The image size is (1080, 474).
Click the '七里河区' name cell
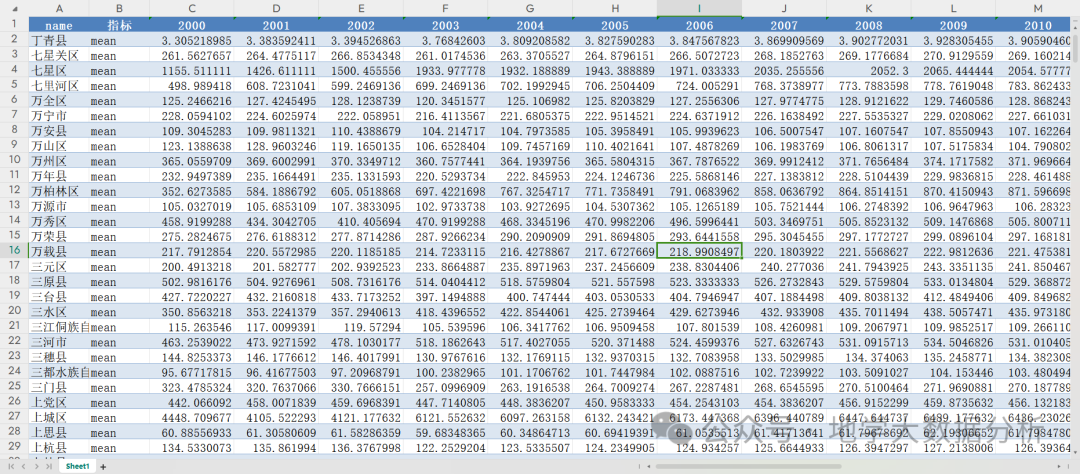[59, 85]
